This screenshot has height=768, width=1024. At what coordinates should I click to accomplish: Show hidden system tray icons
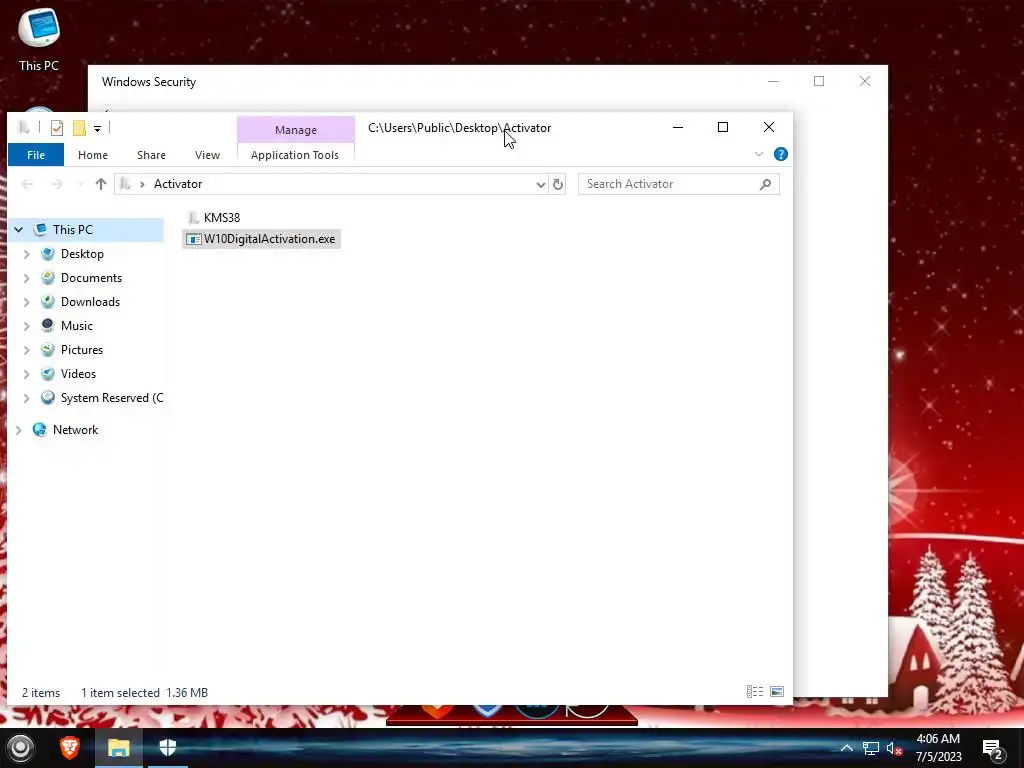[846, 748]
